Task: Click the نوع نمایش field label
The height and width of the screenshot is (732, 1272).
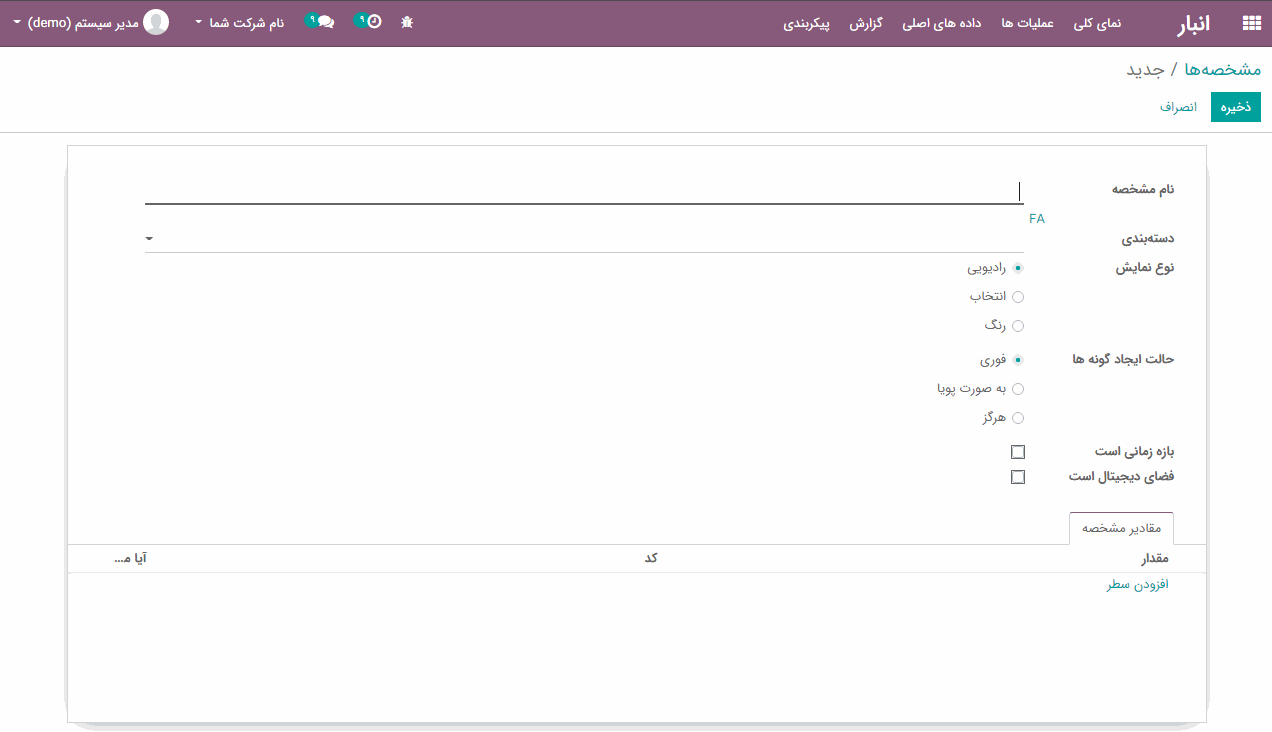Action: tap(1145, 268)
